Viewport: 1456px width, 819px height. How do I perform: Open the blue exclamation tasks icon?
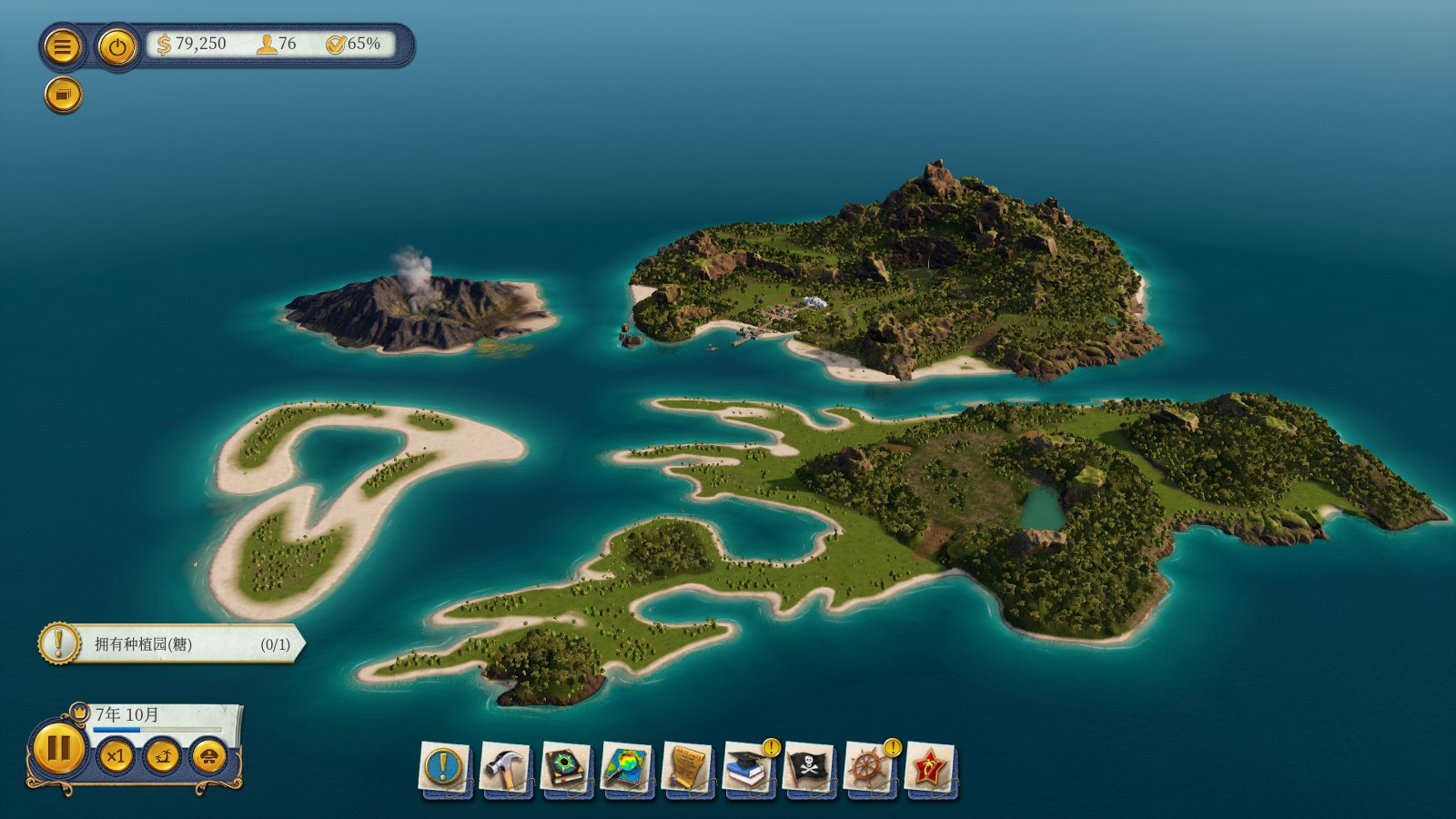(444, 769)
